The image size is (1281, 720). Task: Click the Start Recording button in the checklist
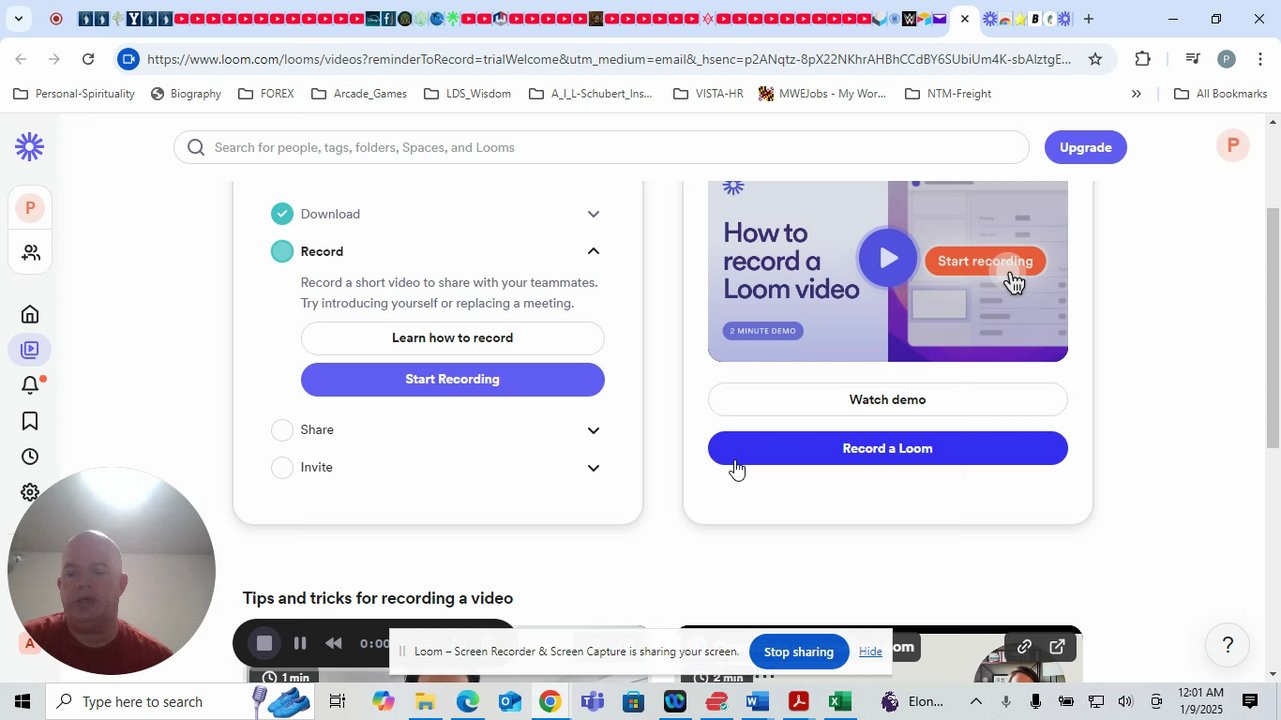[452, 379]
